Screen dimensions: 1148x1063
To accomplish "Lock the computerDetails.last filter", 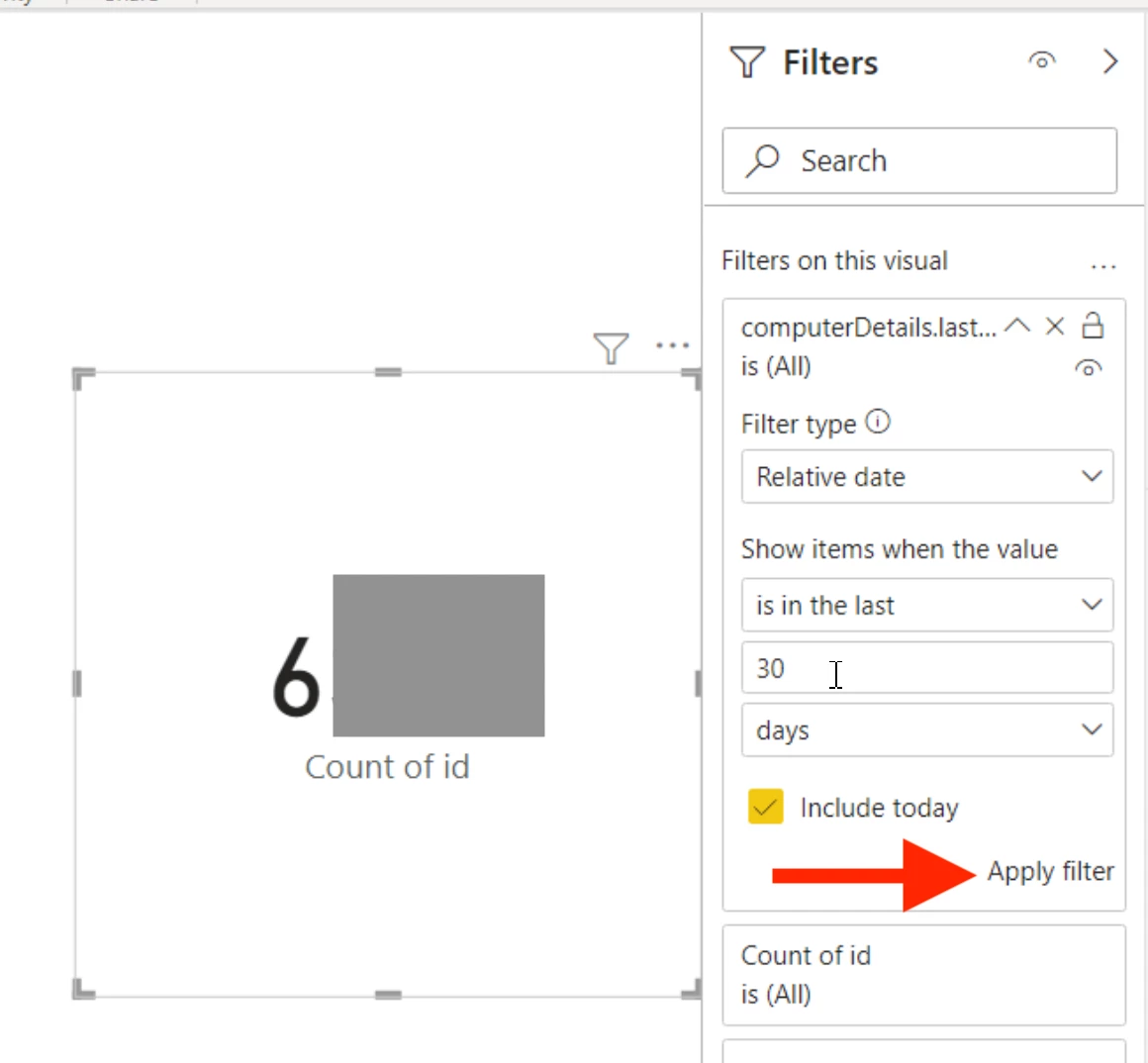I will tap(1093, 325).
